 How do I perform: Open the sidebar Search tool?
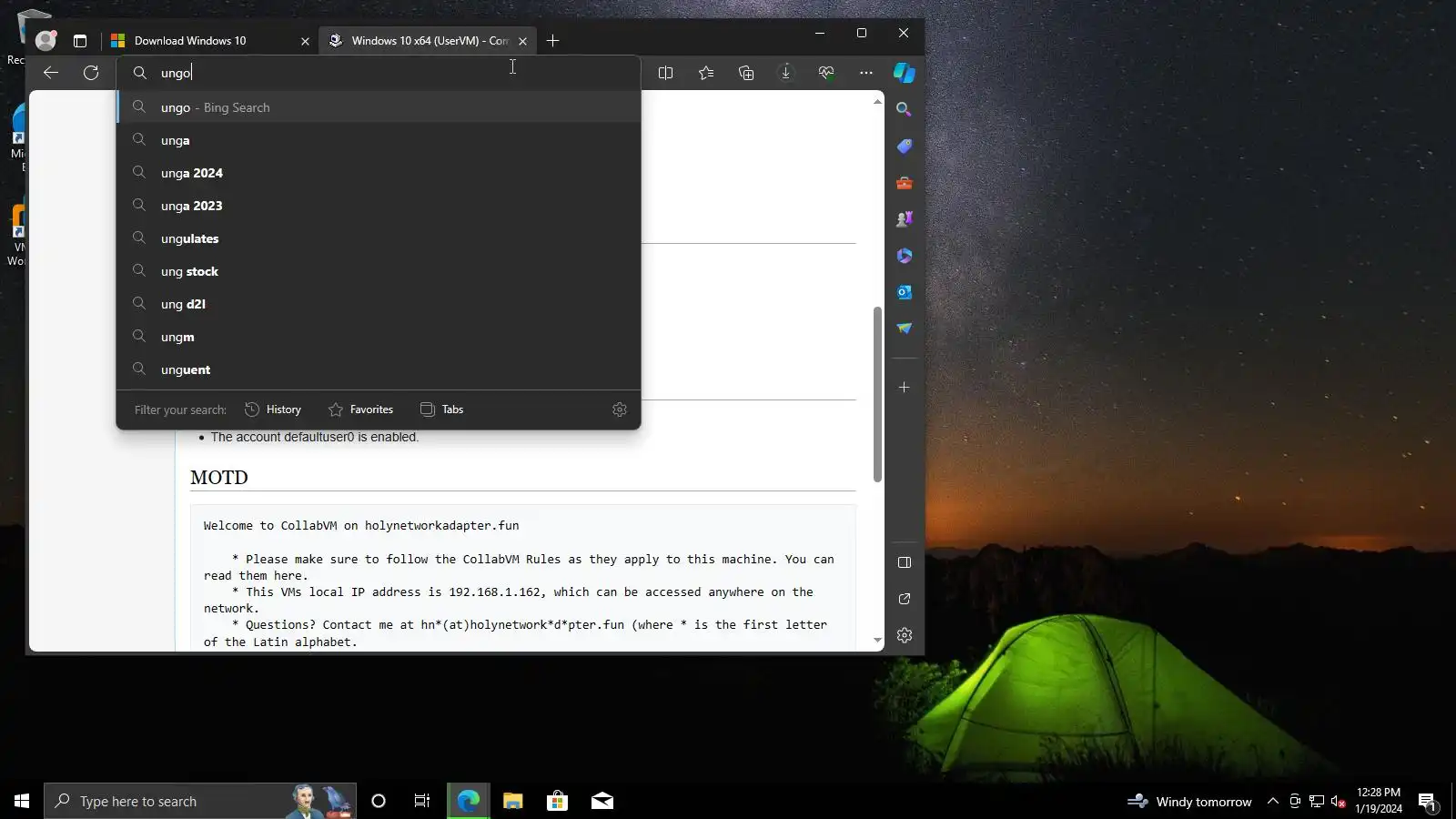tap(904, 109)
